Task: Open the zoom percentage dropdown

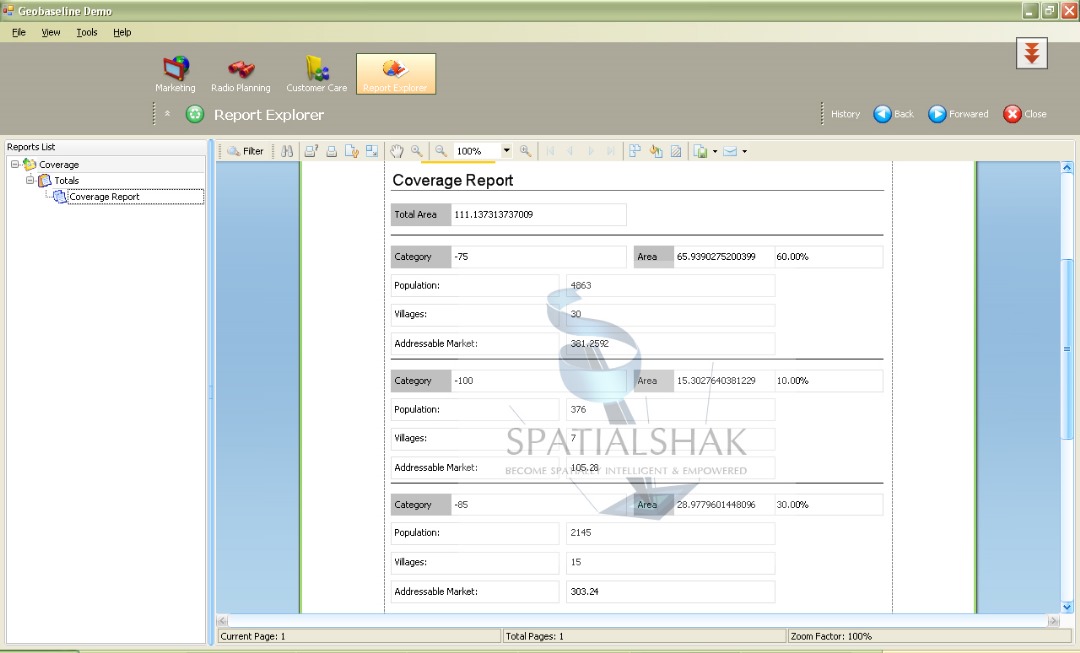Action: [506, 151]
